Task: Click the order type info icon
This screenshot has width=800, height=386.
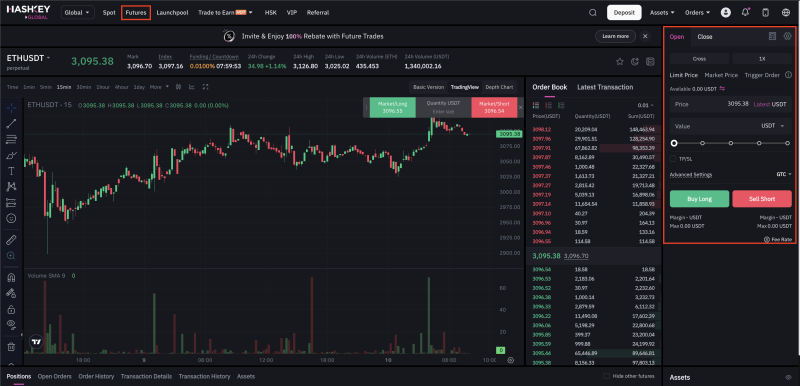Action: tap(788, 75)
